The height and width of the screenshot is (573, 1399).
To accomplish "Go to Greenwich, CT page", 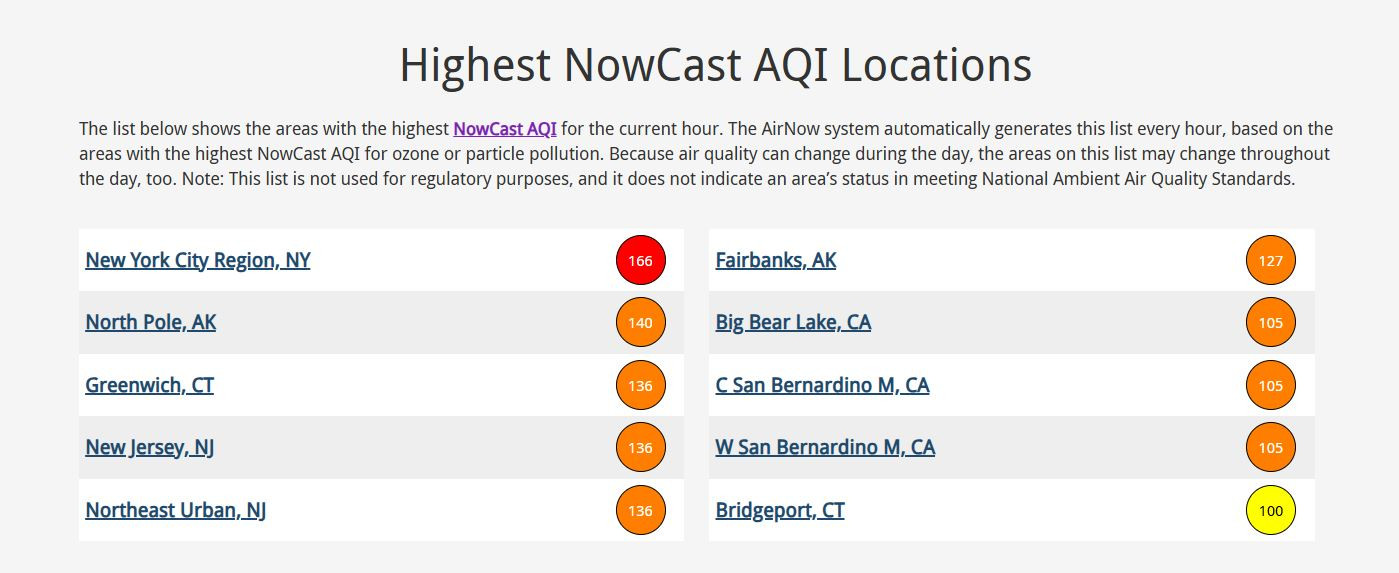I will pyautogui.click(x=150, y=385).
